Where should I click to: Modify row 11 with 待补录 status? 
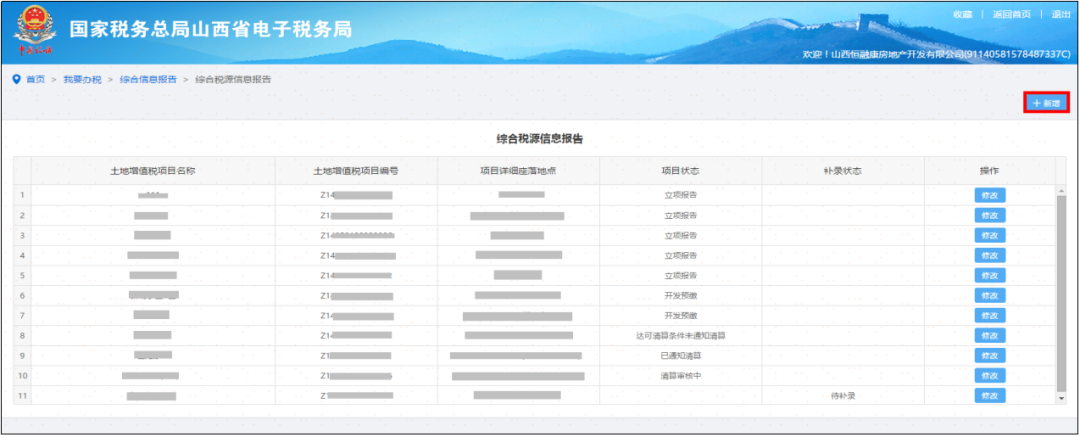[990, 396]
